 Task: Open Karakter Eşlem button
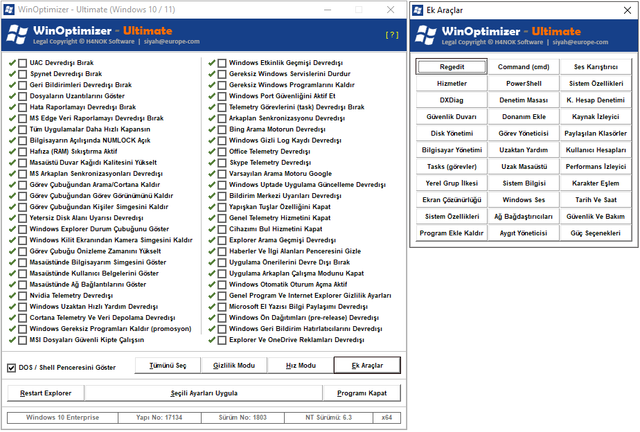tap(596, 183)
